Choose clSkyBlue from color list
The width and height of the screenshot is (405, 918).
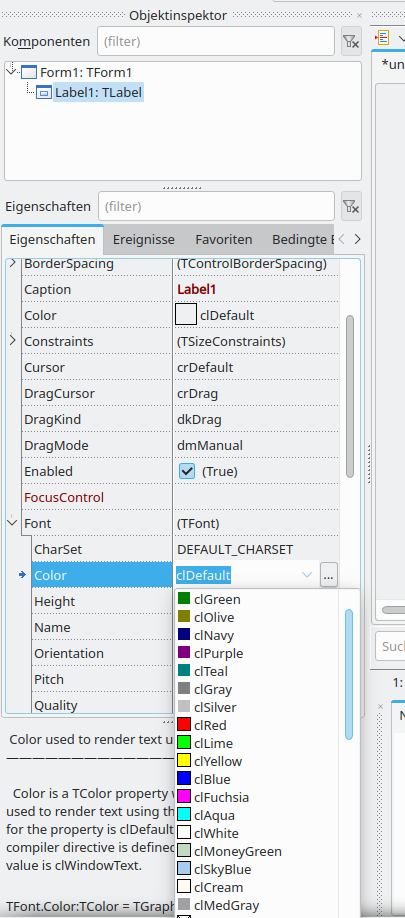click(x=256, y=869)
